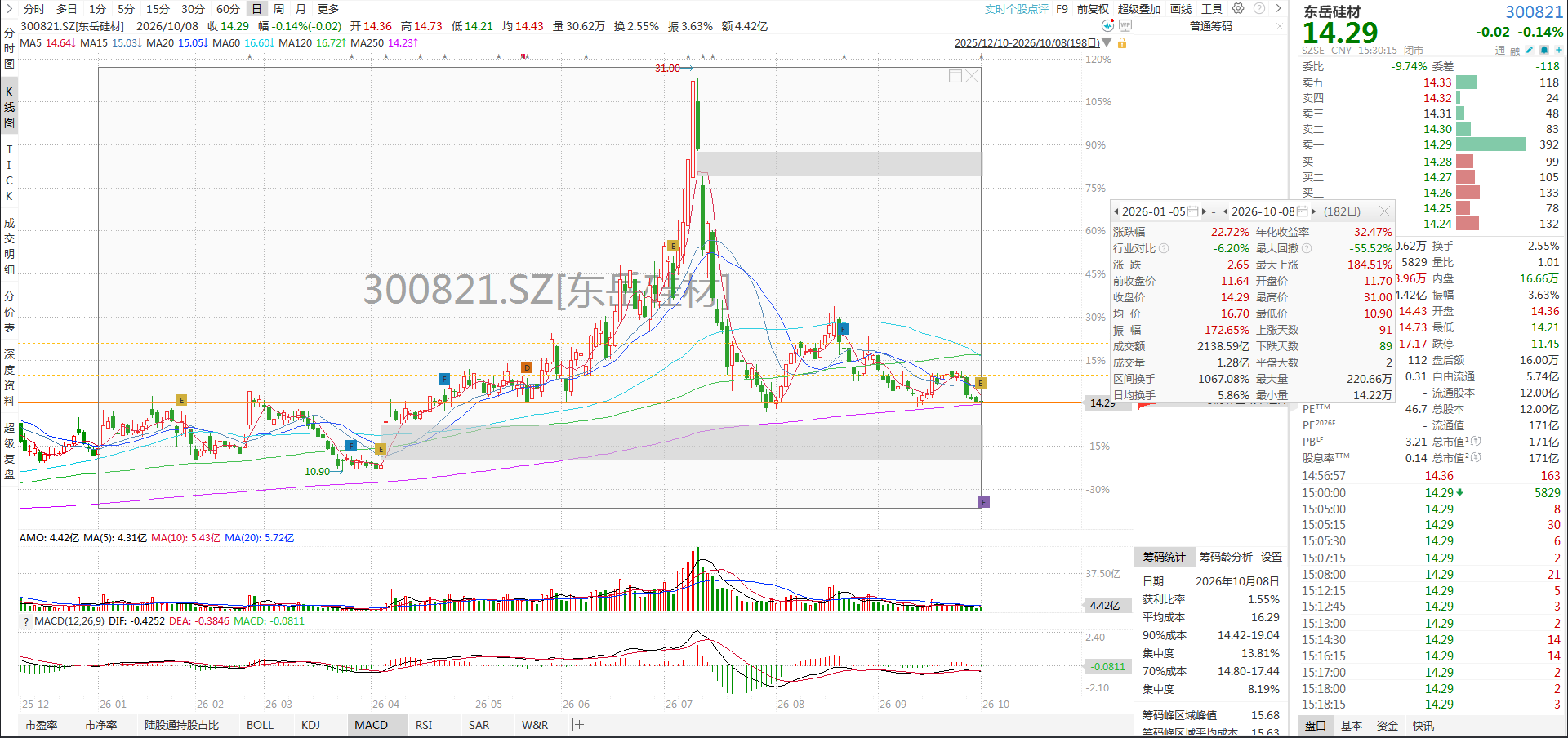Open calendar picker for start date 2026-01-05
Image resolution: width=1568 pixels, height=738 pixels.
coord(1192,211)
